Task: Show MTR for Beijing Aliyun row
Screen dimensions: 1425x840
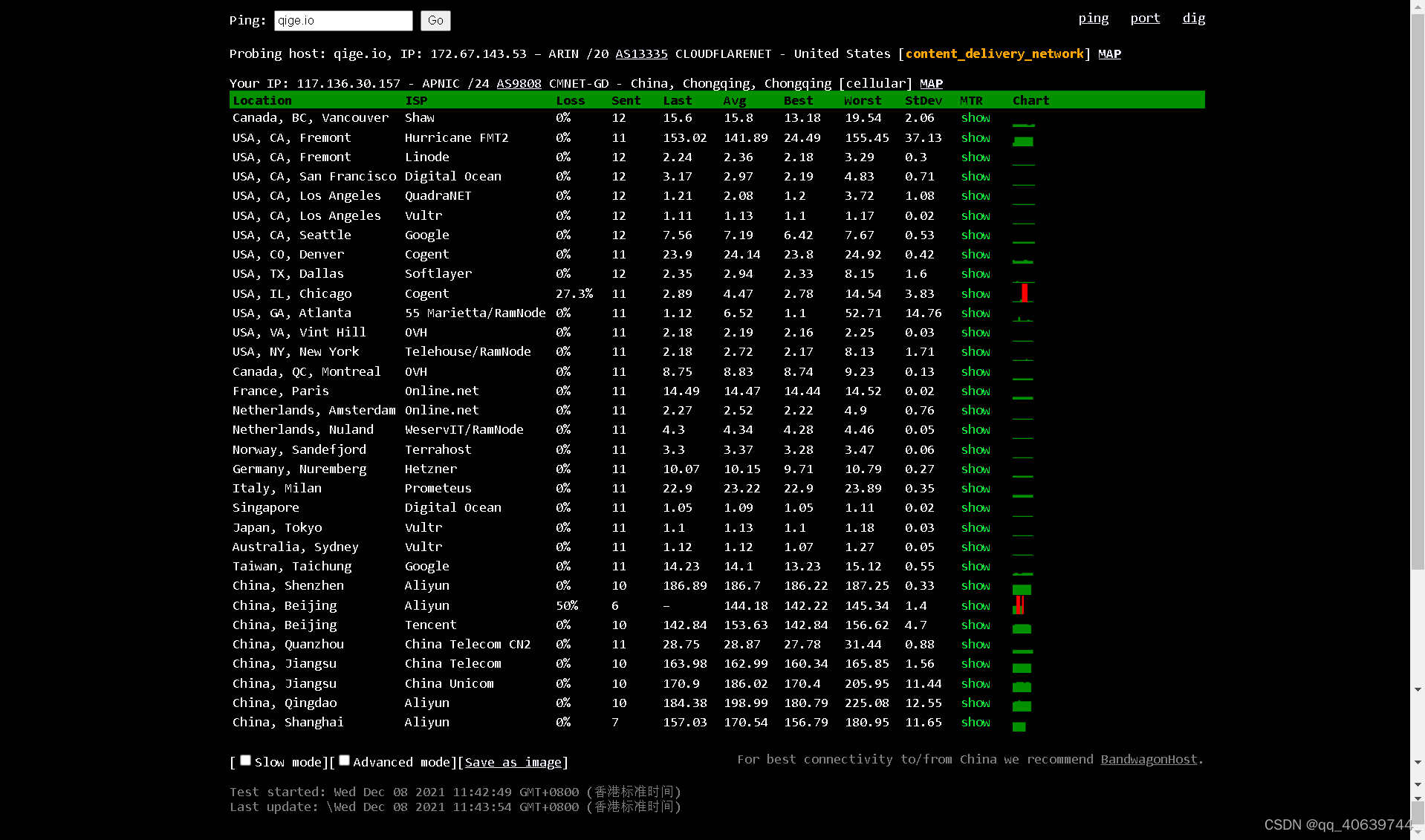Action: [x=976, y=605]
